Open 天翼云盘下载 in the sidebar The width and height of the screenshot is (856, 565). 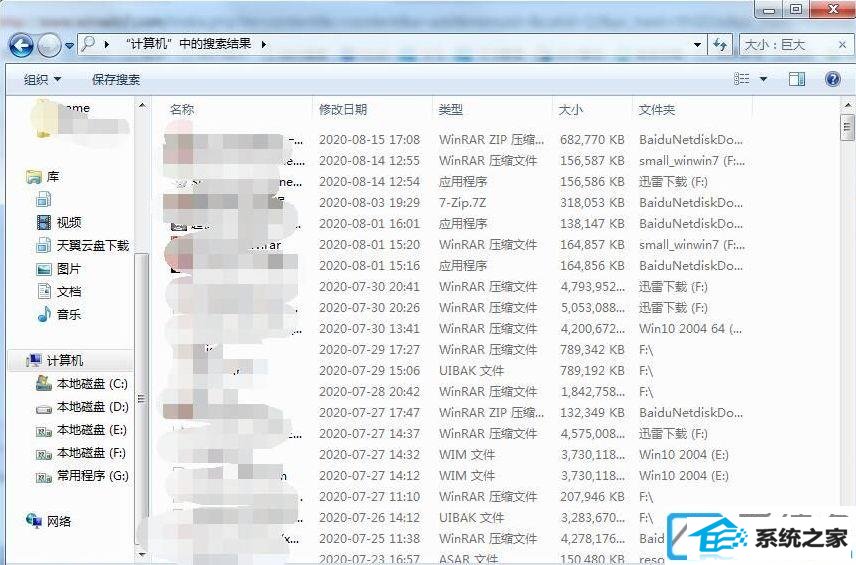point(93,246)
